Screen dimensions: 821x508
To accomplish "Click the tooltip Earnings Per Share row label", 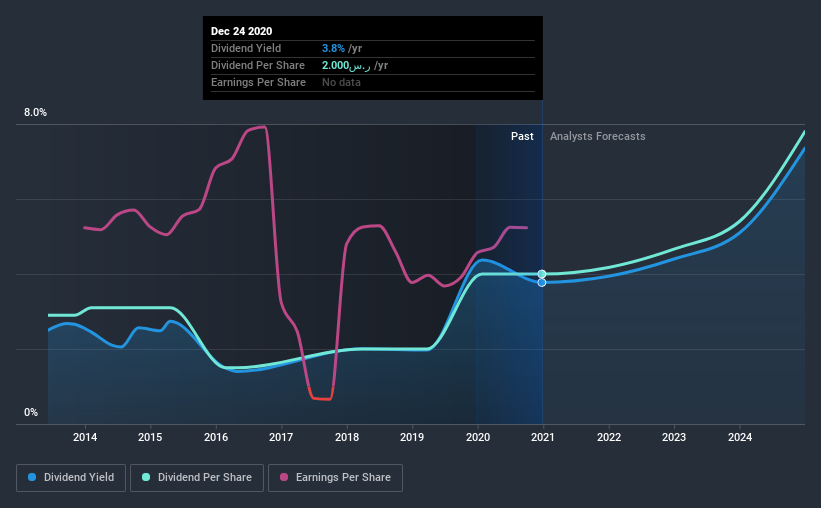I will (x=258, y=82).
